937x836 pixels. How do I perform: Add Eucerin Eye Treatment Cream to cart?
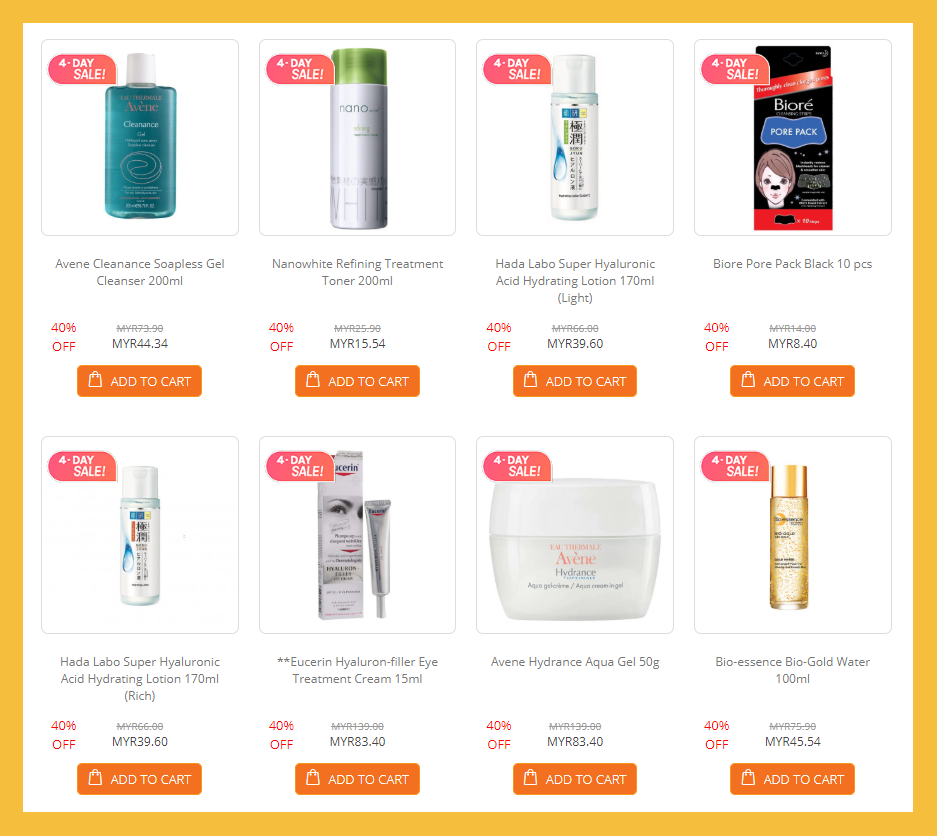point(357,779)
